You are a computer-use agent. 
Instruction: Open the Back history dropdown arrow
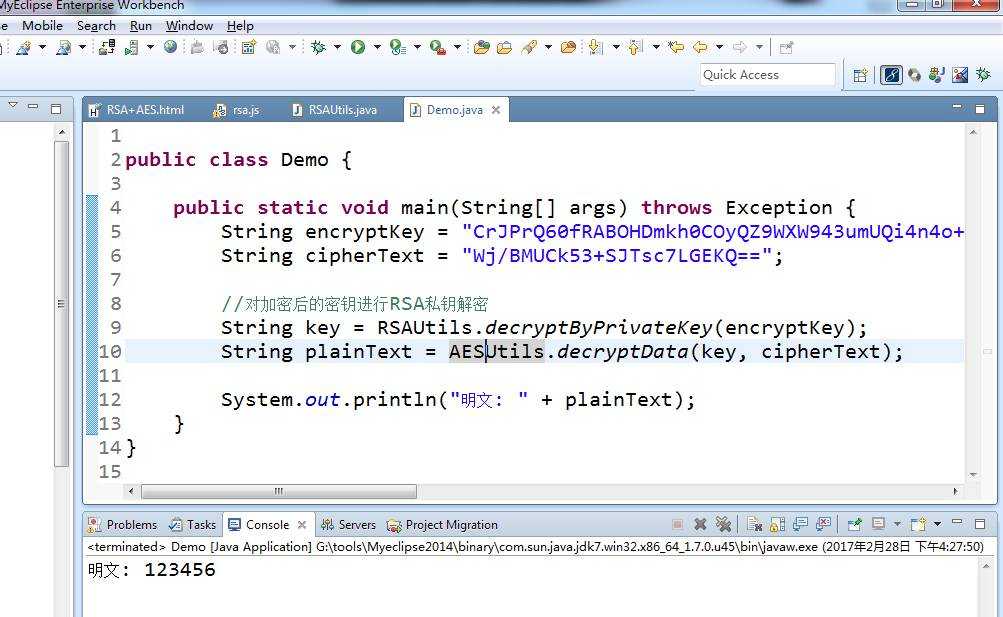[x=720, y=47]
